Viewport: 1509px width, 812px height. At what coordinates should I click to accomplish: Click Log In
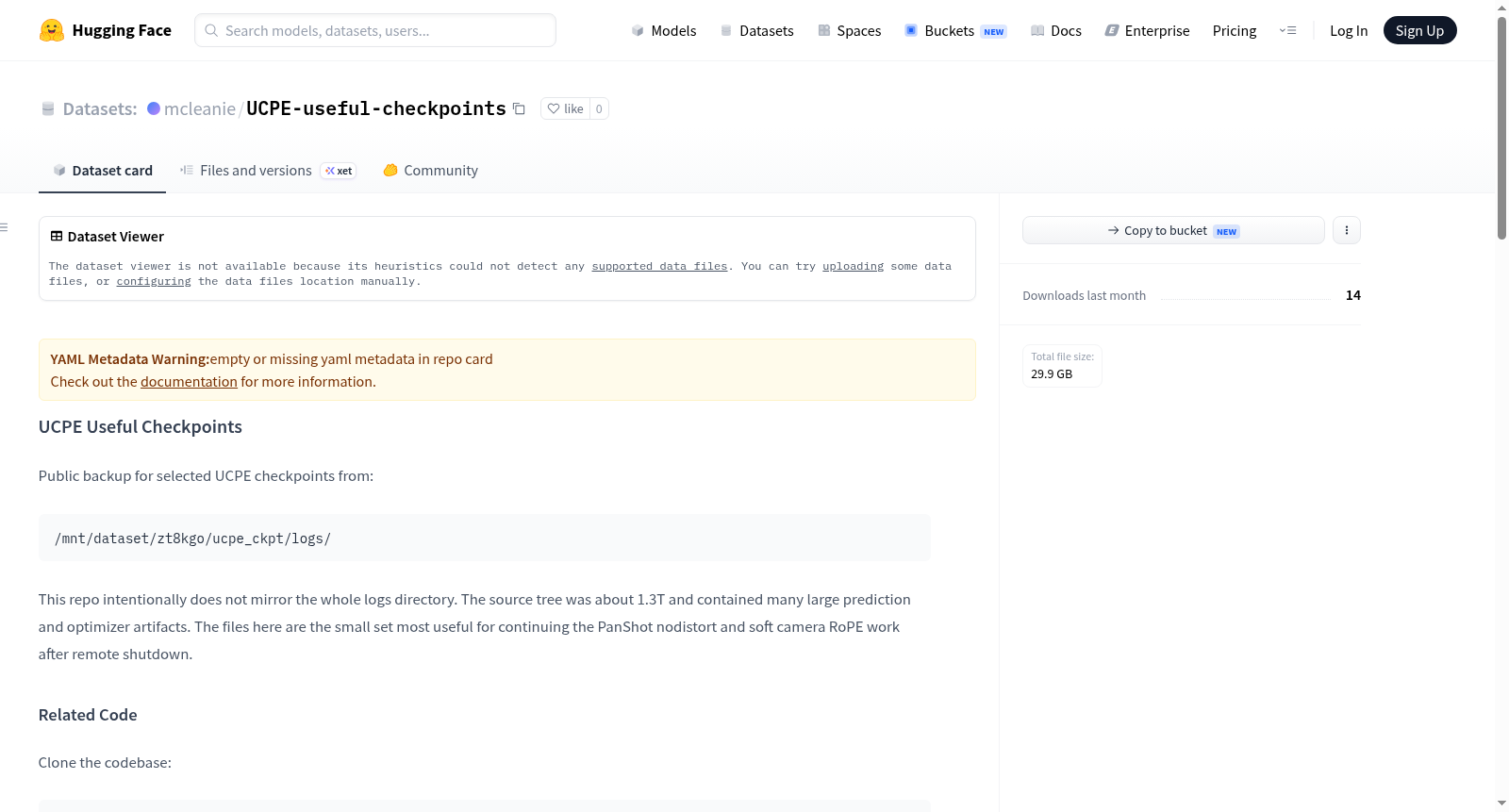[1349, 30]
